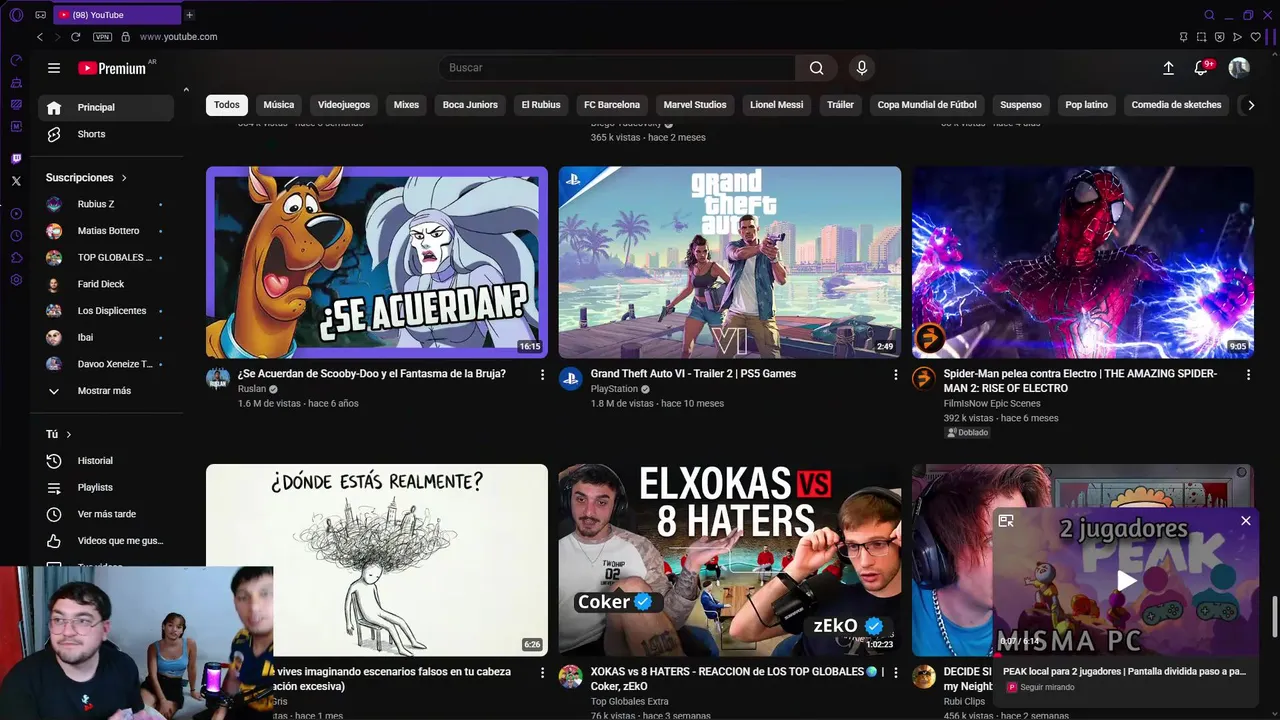Select the Todos chip
Viewport: 1280px width, 720px height.
coord(227,105)
